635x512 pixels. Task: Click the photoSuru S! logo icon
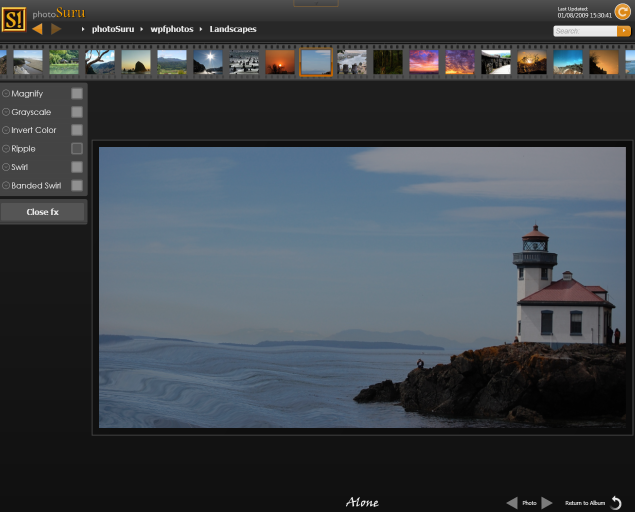point(14,18)
